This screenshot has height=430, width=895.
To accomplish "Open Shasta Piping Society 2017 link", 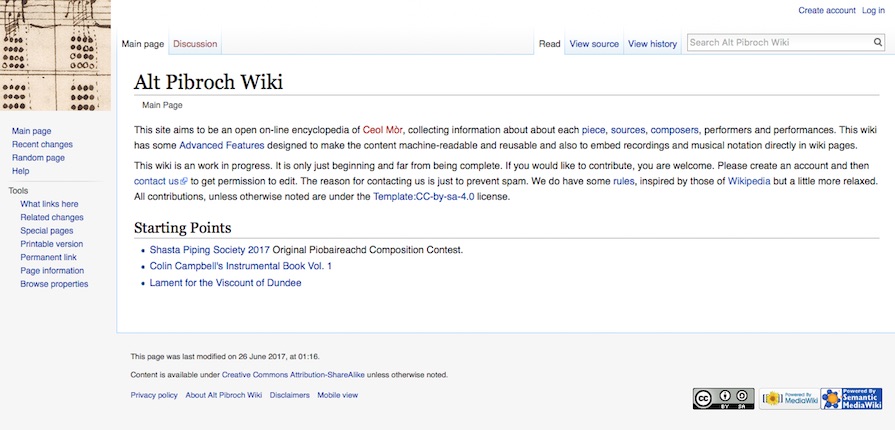I will click(x=209, y=250).
